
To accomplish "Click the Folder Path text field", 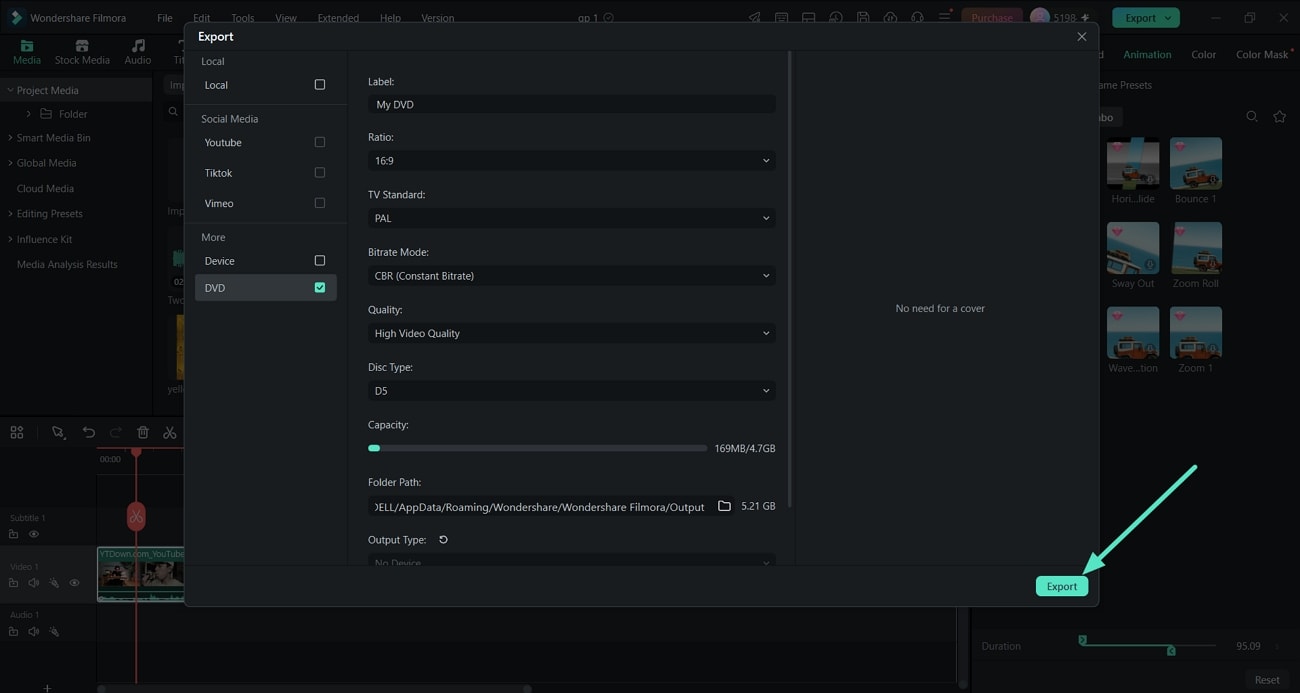I will (540, 507).
